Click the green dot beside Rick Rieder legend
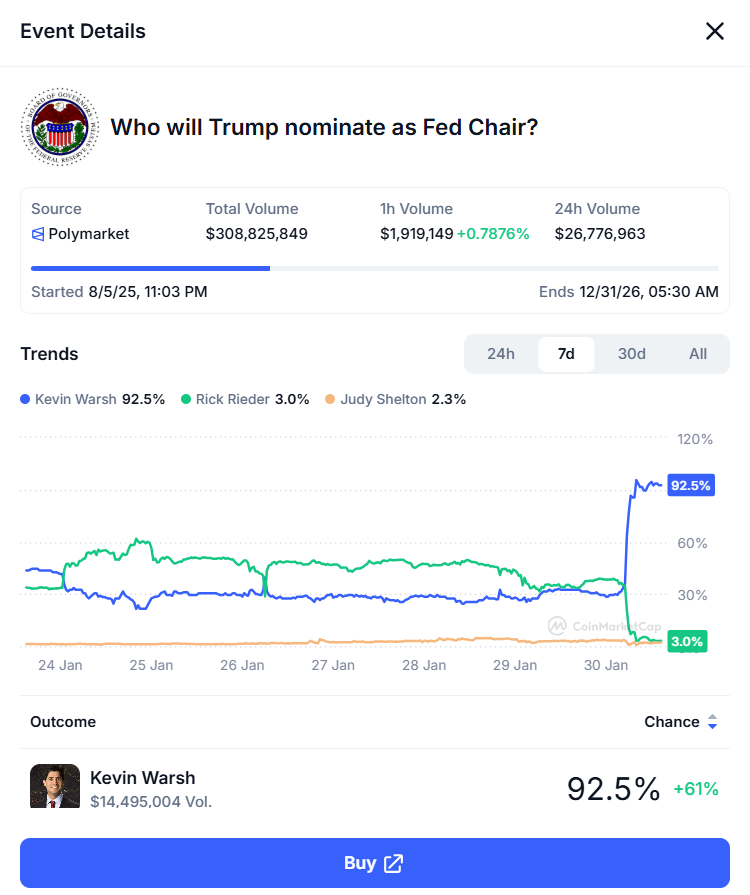 (x=185, y=399)
